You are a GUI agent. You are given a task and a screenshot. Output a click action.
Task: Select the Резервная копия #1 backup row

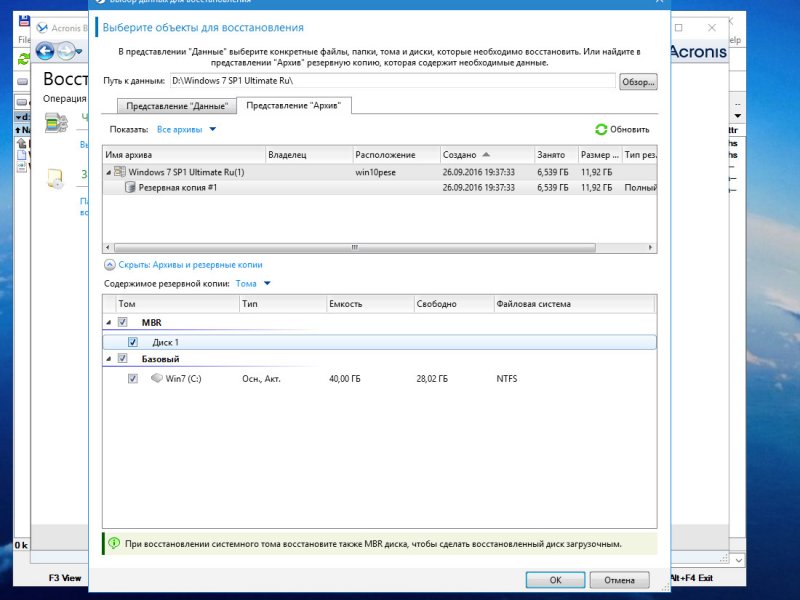tap(380, 187)
